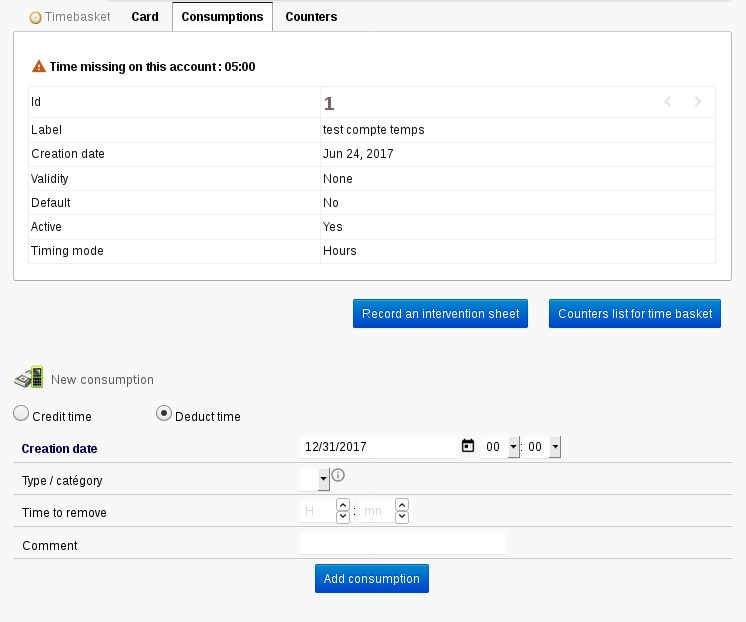Click the Timebasket clock icon
This screenshot has width=746, height=622.
pos(36,17)
